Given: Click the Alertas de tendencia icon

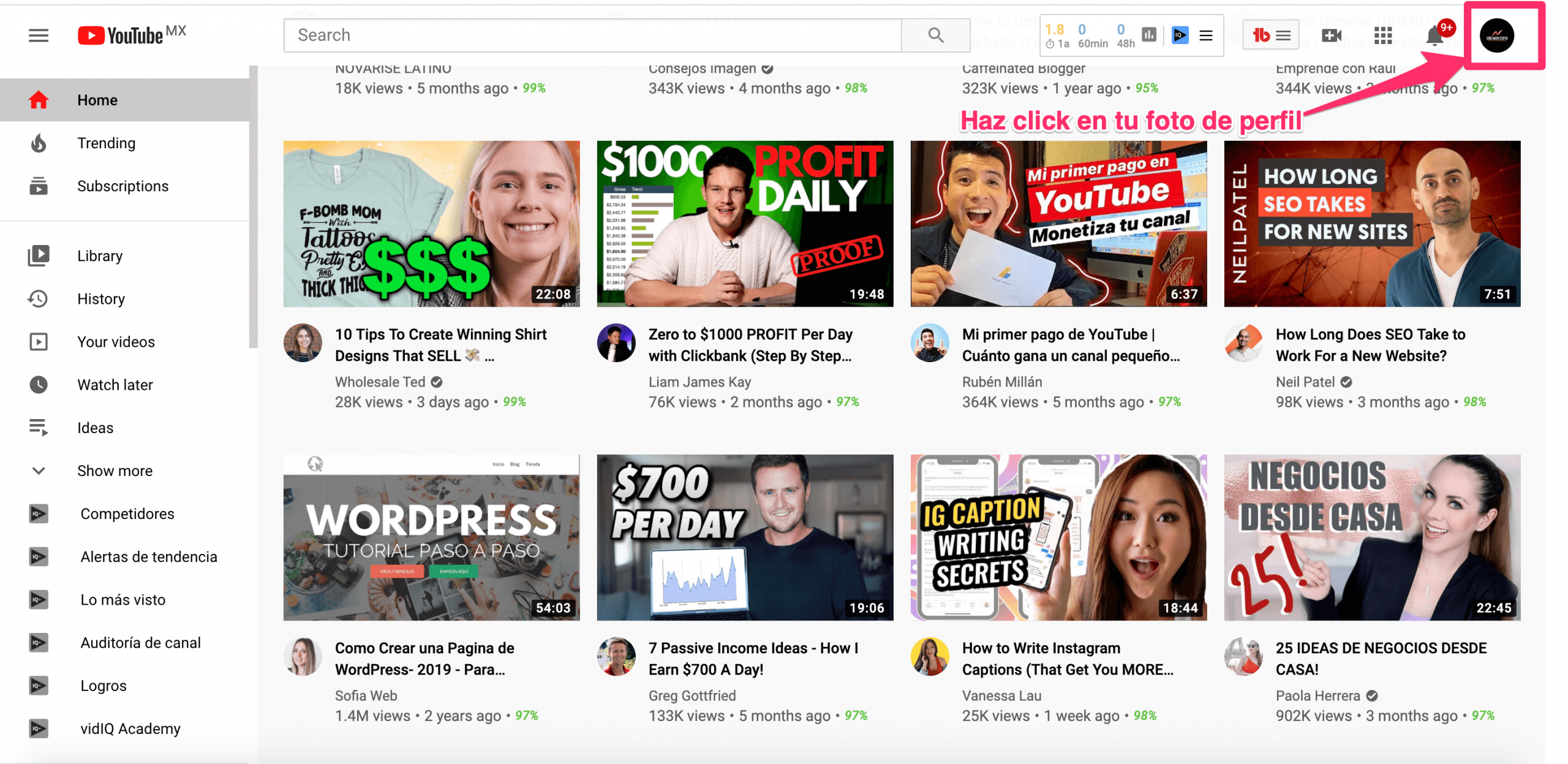Looking at the screenshot, I should [x=39, y=556].
